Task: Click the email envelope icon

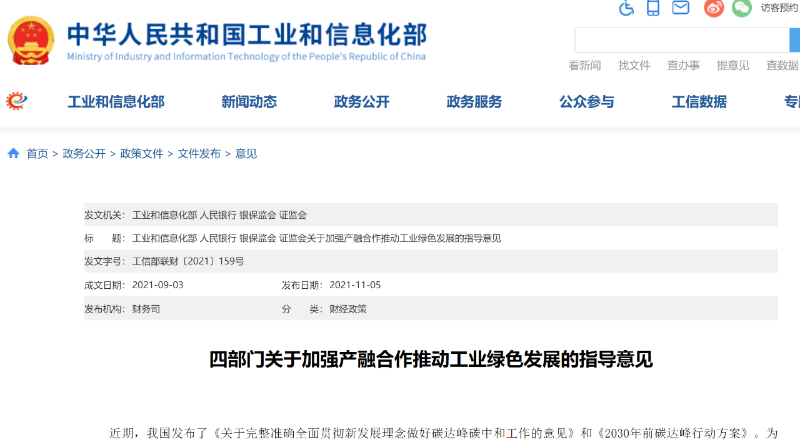Action: pos(681,7)
